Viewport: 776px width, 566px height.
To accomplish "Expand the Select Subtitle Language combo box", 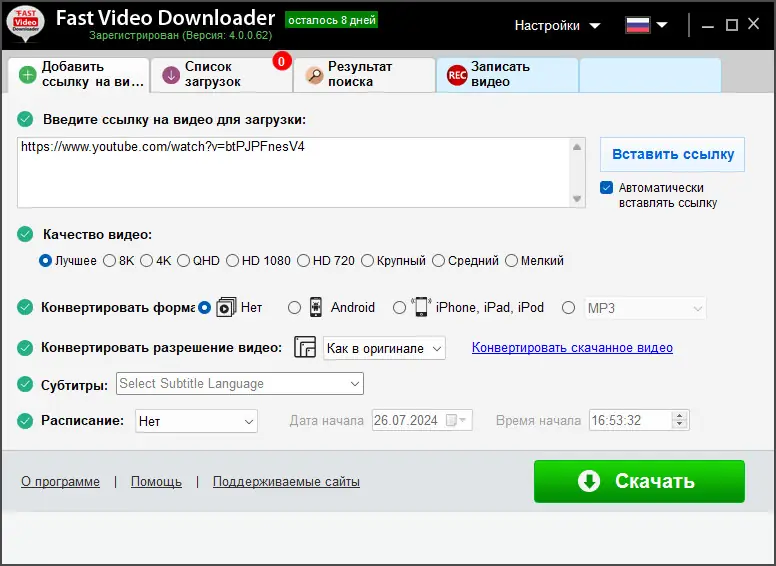I will pyautogui.click(x=240, y=384).
